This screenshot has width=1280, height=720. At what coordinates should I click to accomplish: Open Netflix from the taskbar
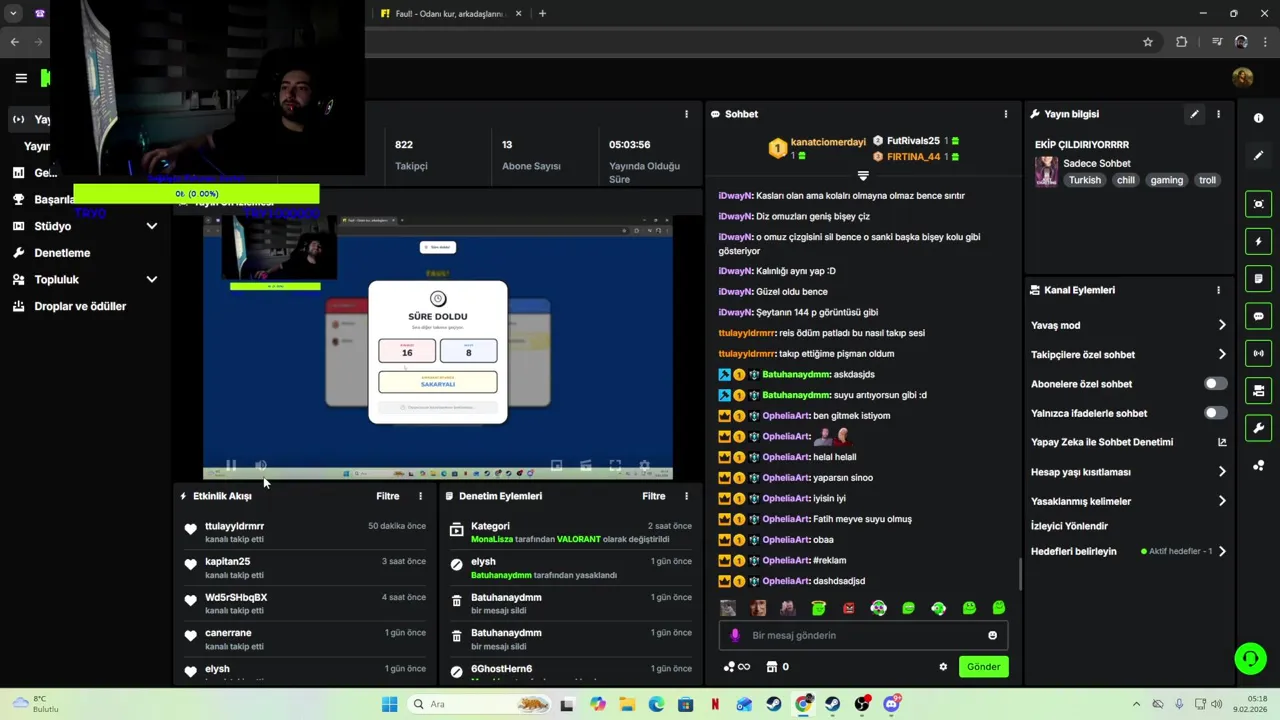[x=715, y=704]
